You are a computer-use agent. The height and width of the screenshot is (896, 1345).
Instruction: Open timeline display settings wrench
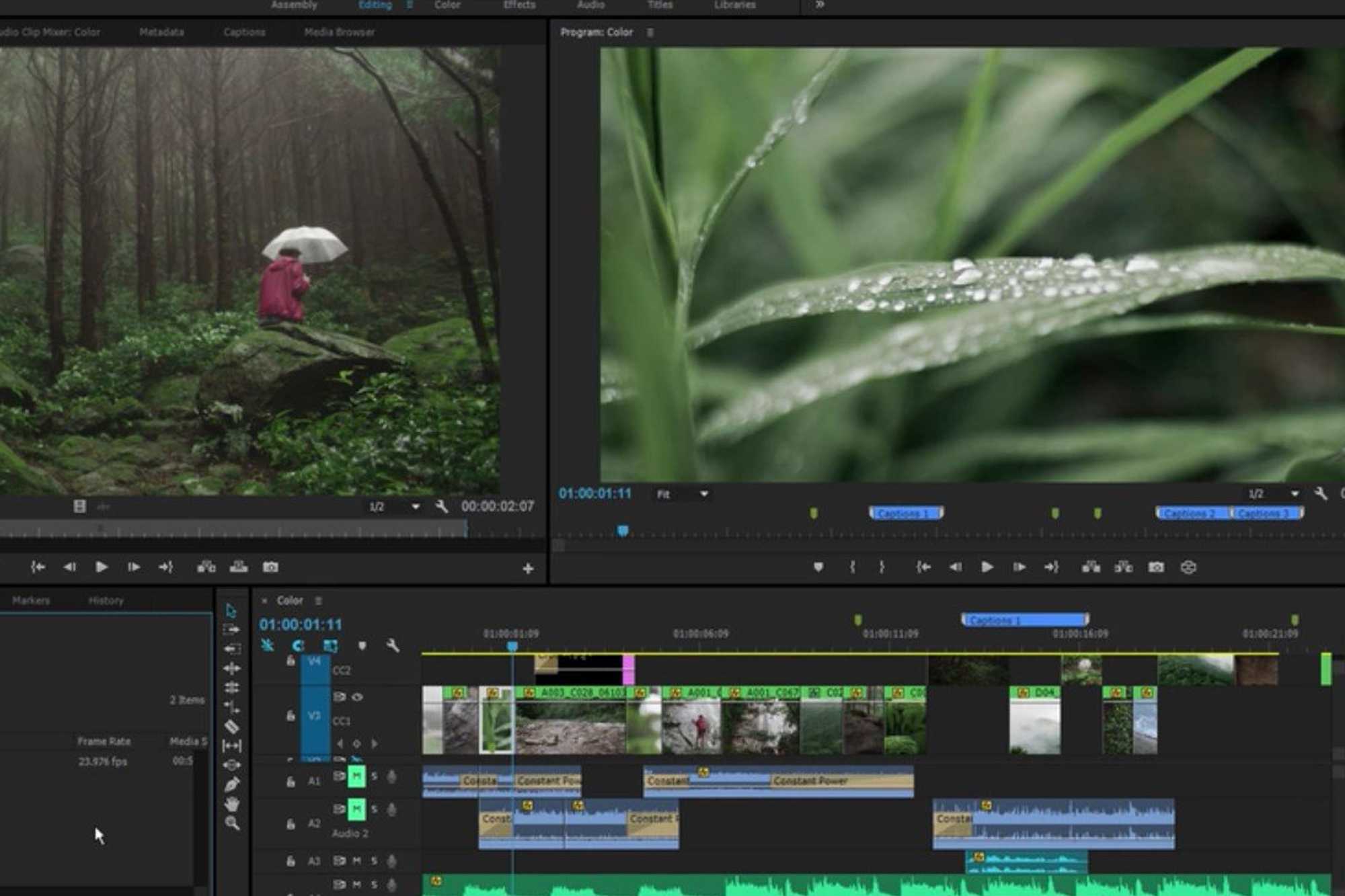click(x=393, y=646)
